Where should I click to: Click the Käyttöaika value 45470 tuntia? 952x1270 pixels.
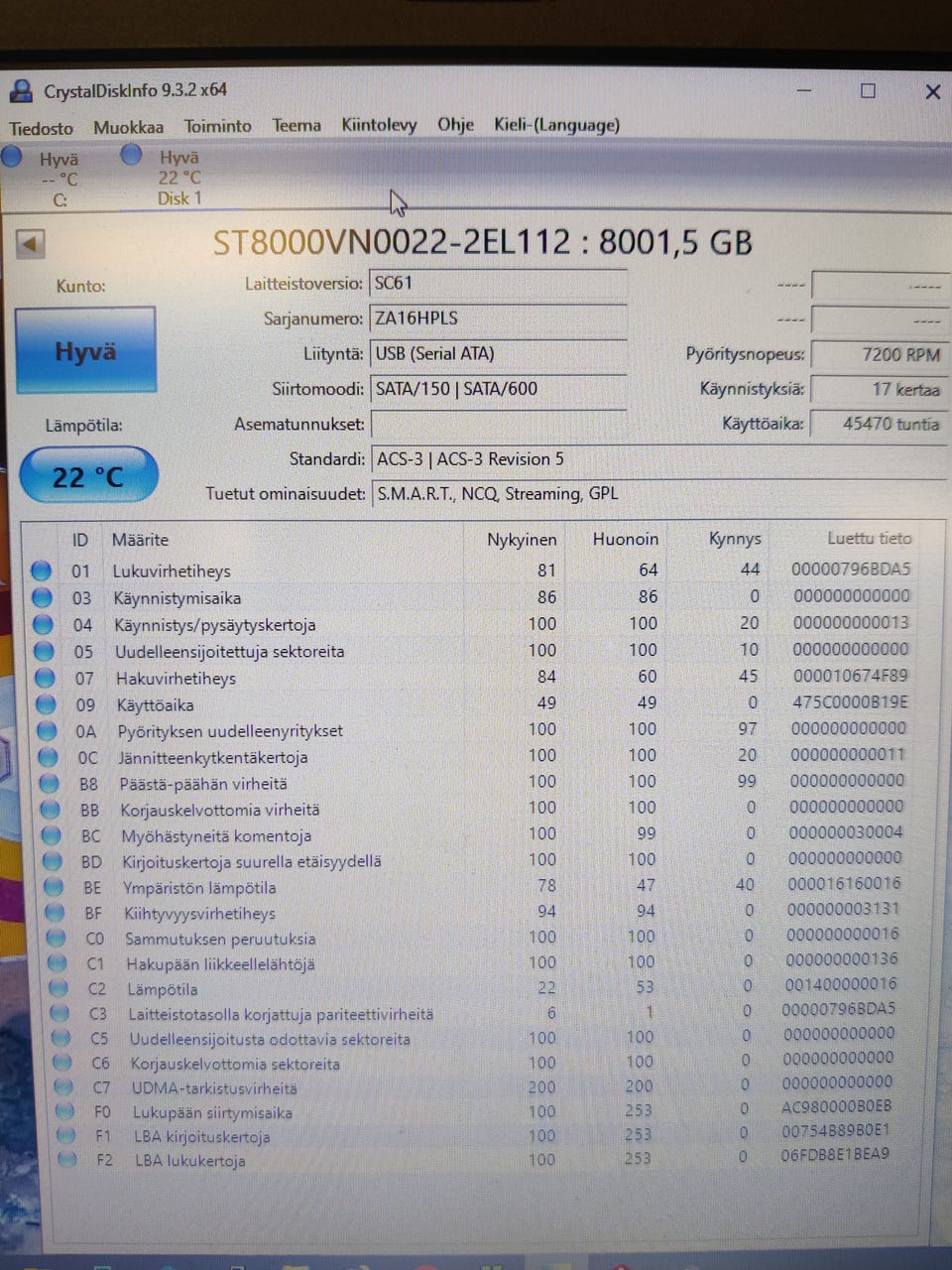tap(879, 424)
